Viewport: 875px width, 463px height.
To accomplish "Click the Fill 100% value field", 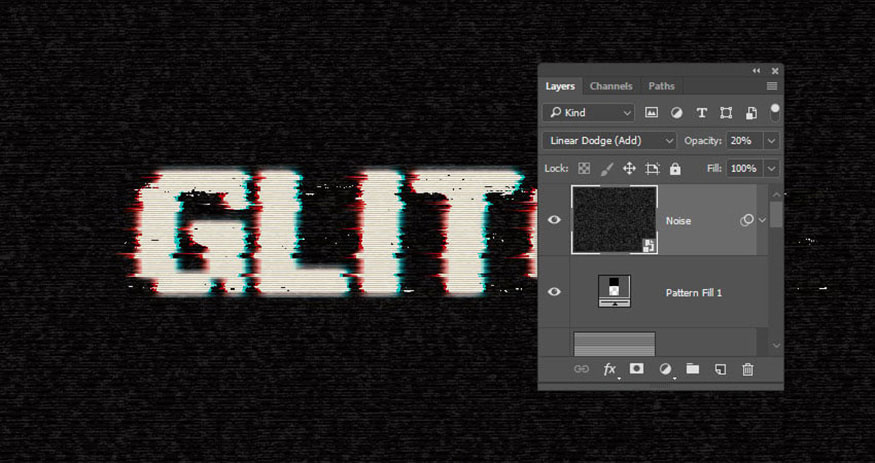I will click(x=745, y=168).
